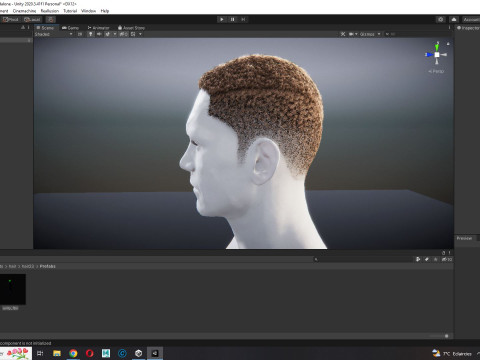Search by label filter icon in Project
The width and height of the screenshot is (480, 360).
(x=427, y=259)
